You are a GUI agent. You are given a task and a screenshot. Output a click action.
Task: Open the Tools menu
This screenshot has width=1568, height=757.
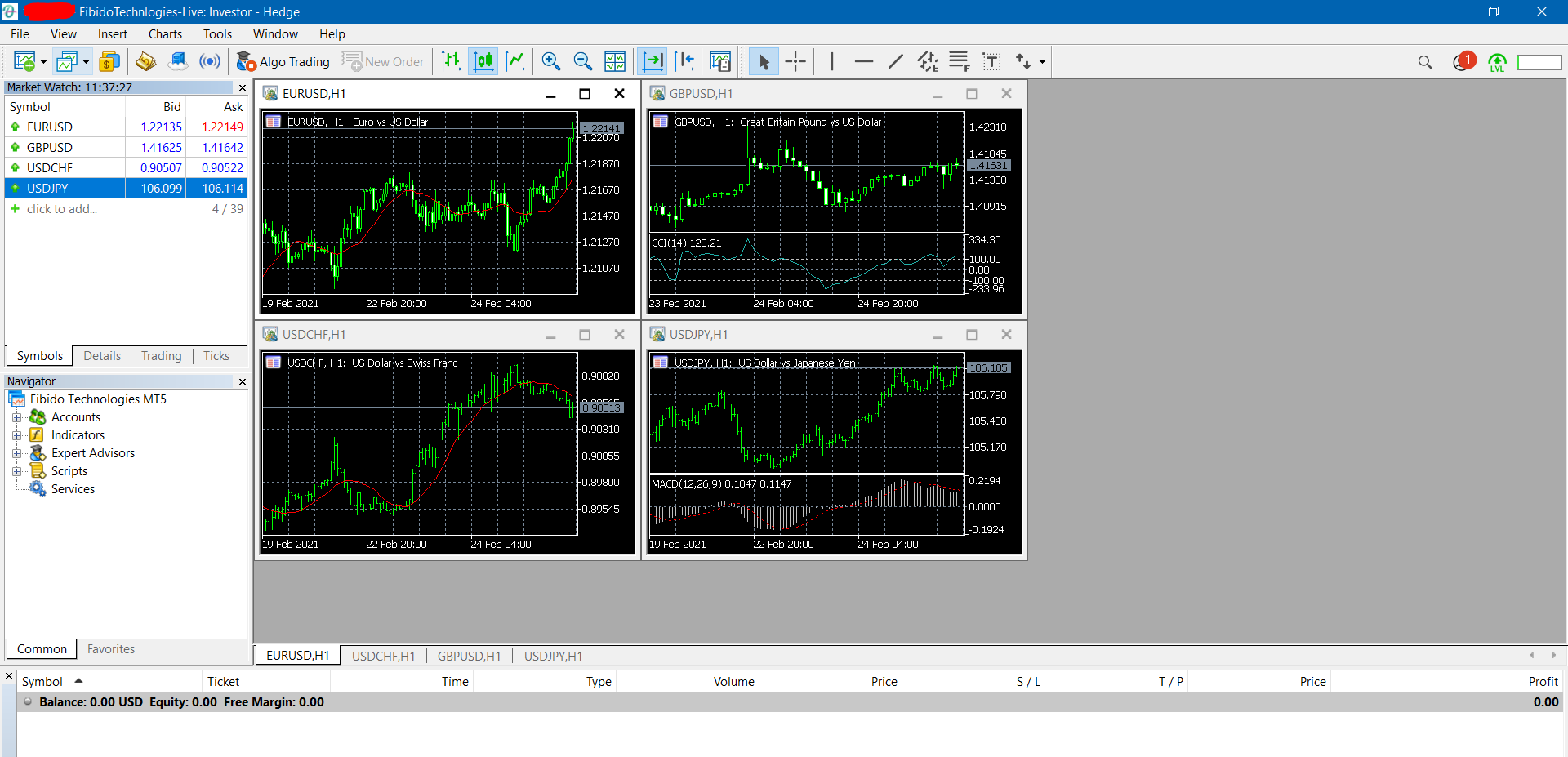(218, 34)
